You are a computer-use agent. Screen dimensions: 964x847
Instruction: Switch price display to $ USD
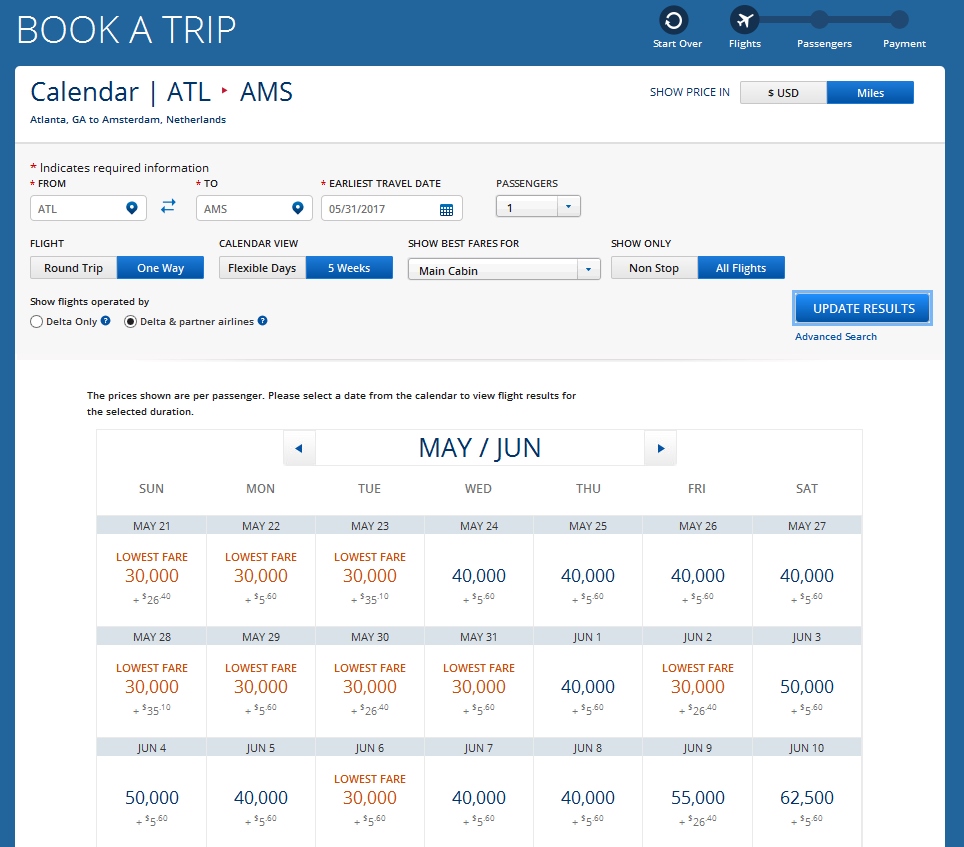click(x=783, y=93)
